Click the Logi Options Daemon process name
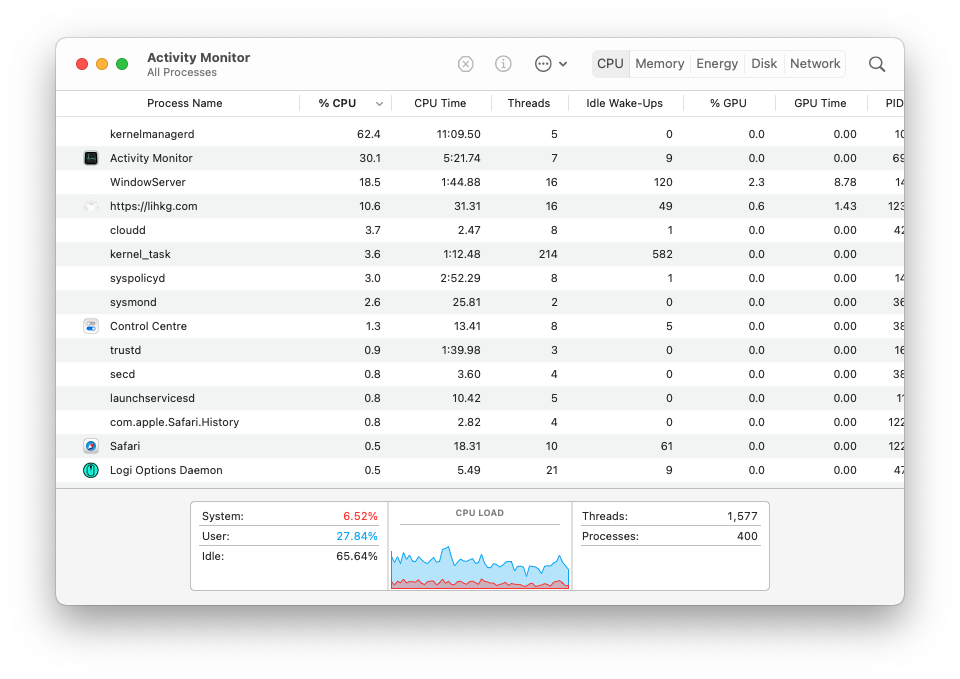The width and height of the screenshot is (960, 679). tap(166, 470)
